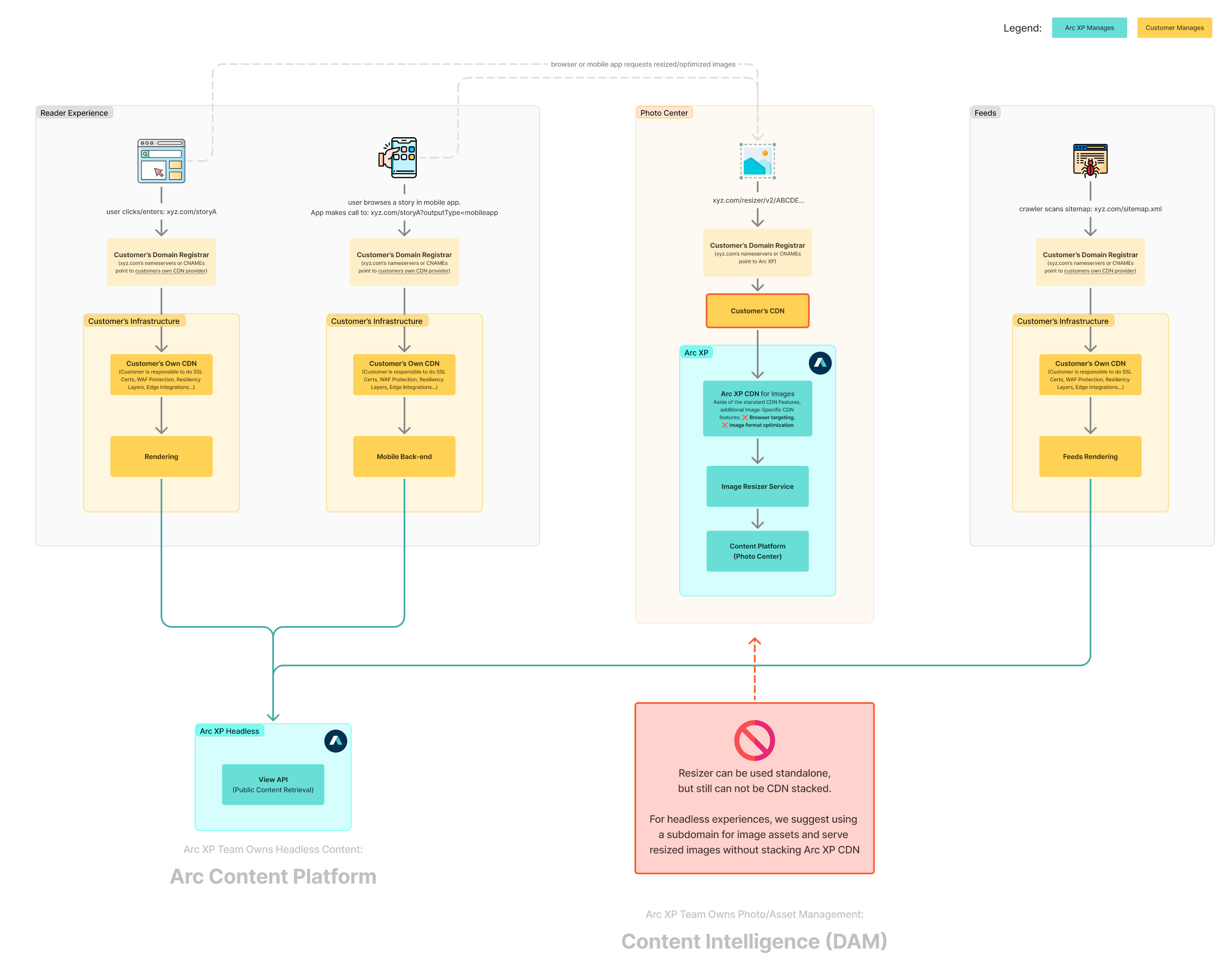Click 'browser or mobile app requests resized/optimized images' label
This screenshot has width=1232, height=970.
pyautogui.click(x=643, y=64)
